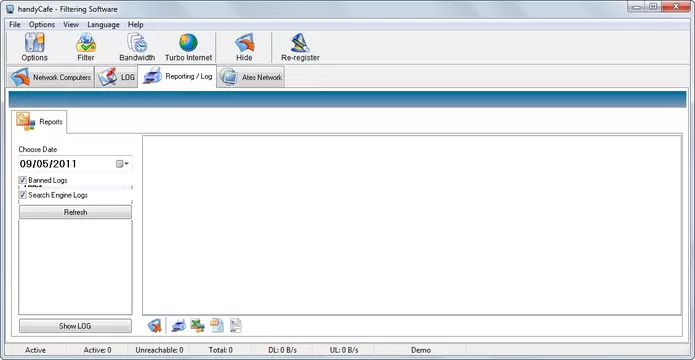The height and width of the screenshot is (360, 695).
Task: Click 'DL: 0 B/s' status entry
Action: 282,350
